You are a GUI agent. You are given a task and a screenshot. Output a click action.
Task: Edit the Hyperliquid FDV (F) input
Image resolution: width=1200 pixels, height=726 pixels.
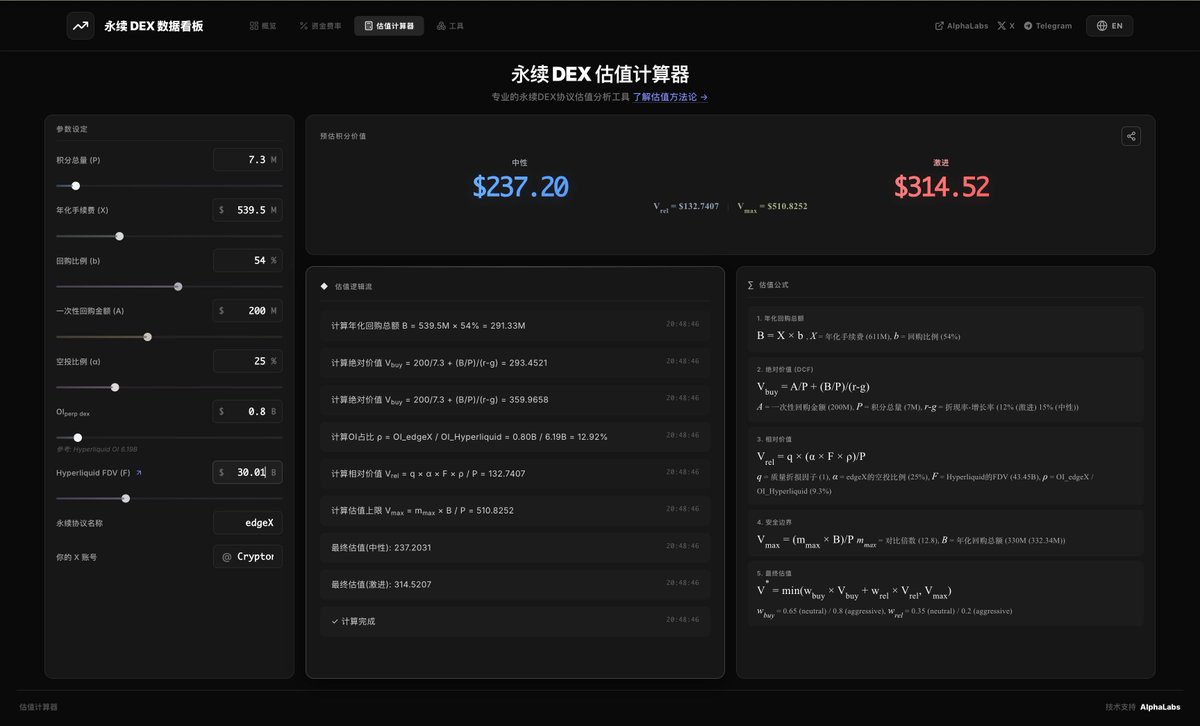[x=248, y=472]
